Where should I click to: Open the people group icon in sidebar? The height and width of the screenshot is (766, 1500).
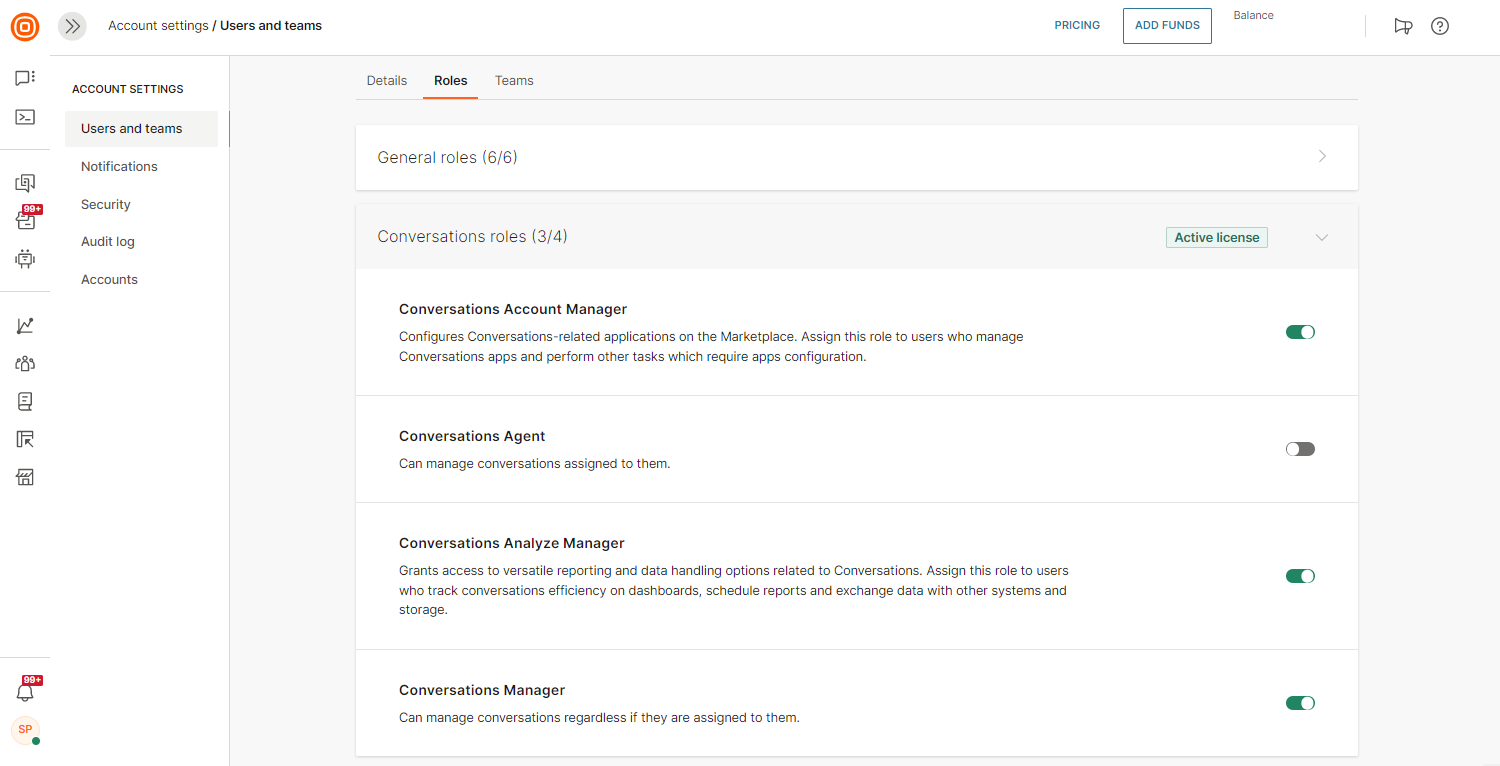click(x=25, y=364)
